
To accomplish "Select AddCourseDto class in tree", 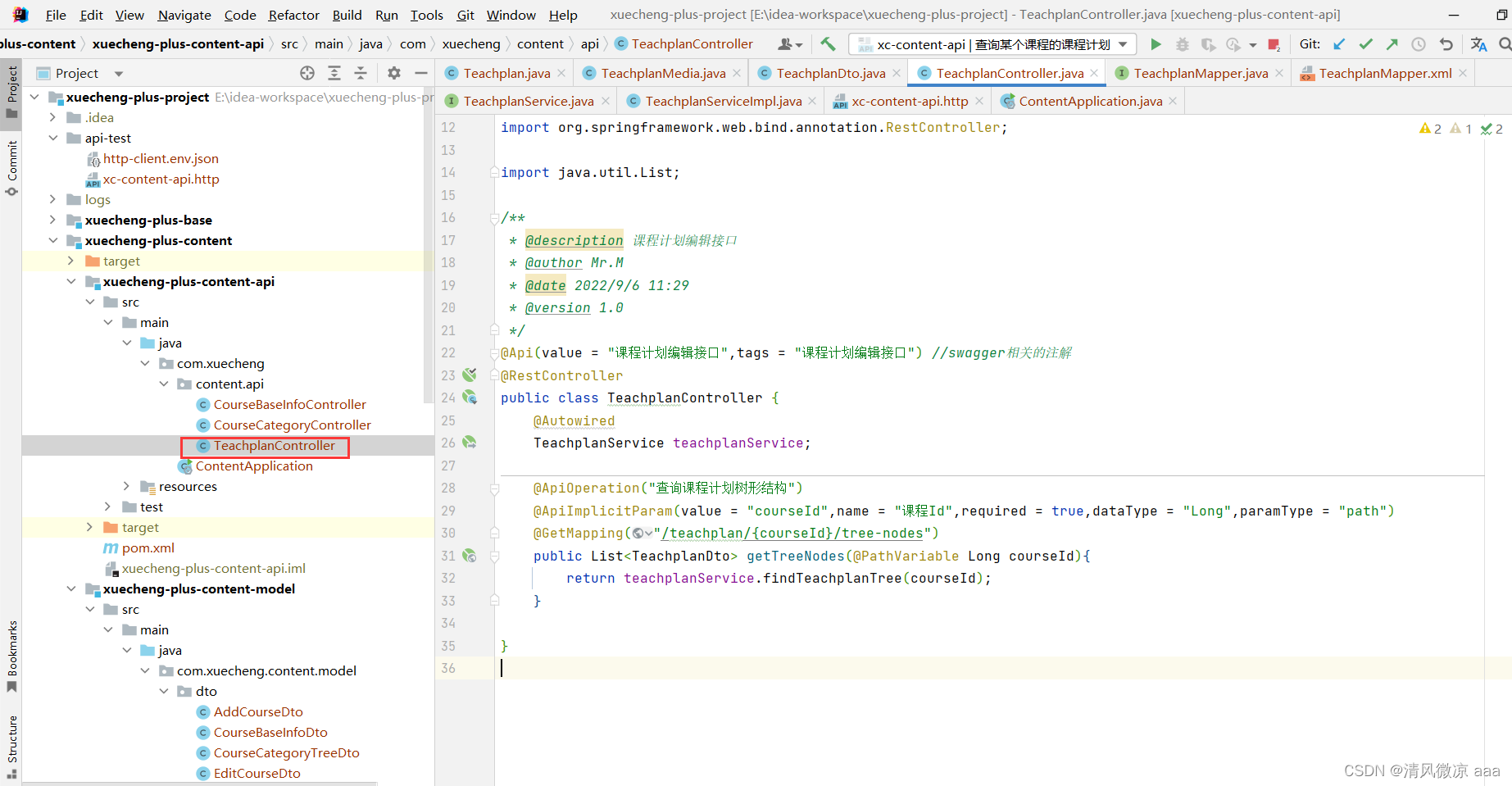I will click(258, 711).
